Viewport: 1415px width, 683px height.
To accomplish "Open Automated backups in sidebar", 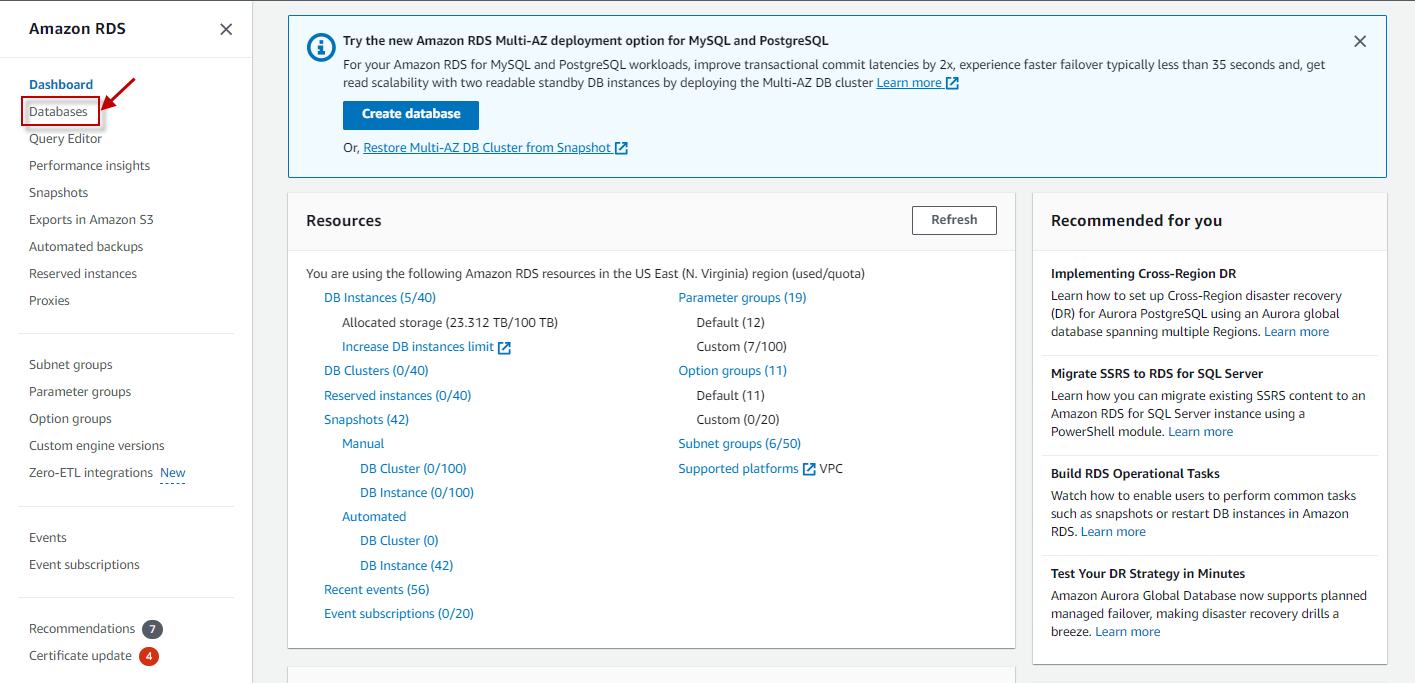I will [x=86, y=247].
